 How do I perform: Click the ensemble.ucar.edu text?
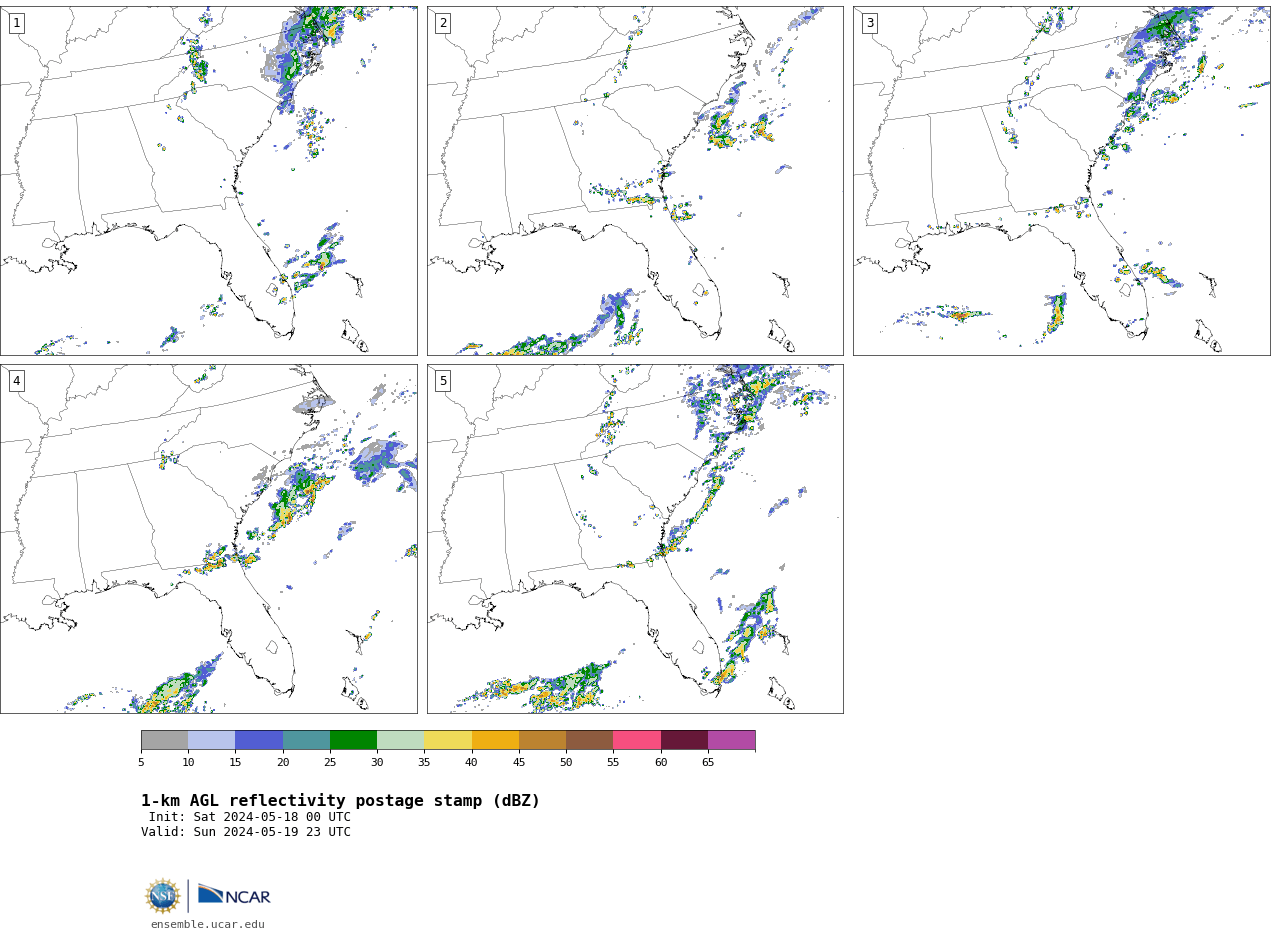point(208,925)
